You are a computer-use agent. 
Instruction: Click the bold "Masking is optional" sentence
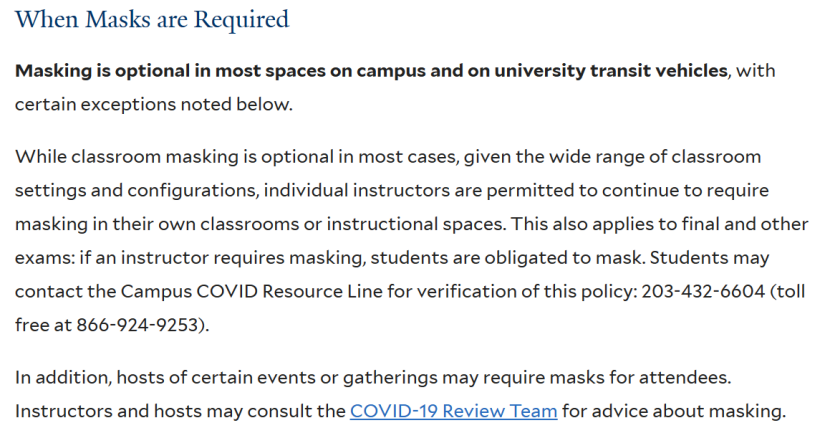(x=371, y=71)
